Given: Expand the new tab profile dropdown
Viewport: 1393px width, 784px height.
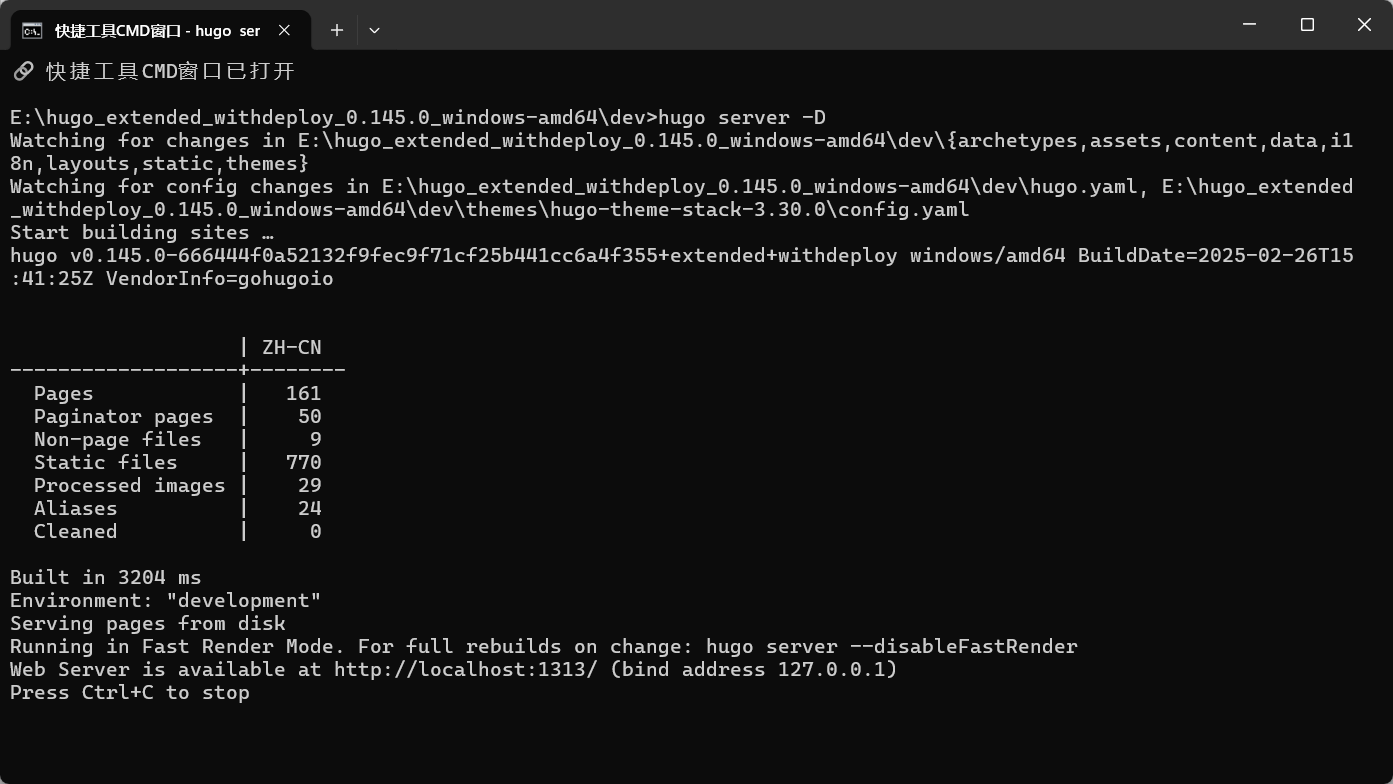Looking at the screenshot, I should pos(374,30).
